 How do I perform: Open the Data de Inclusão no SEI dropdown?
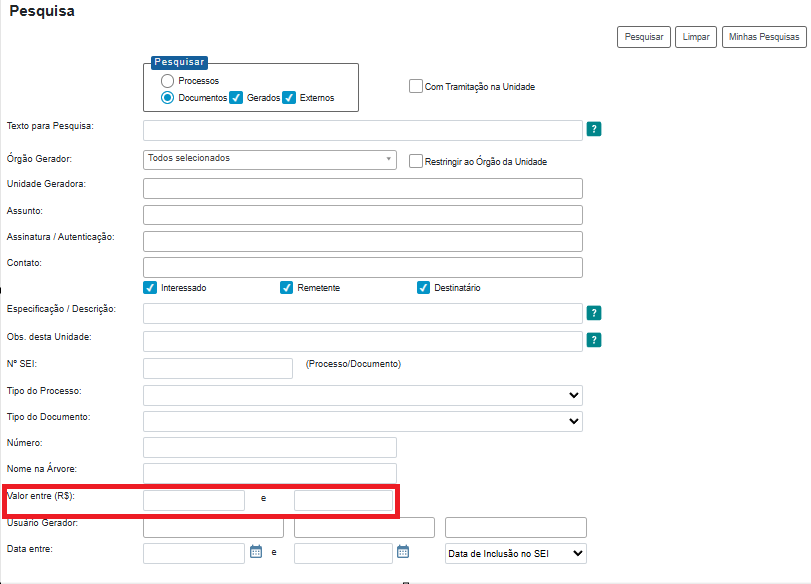(x=515, y=553)
